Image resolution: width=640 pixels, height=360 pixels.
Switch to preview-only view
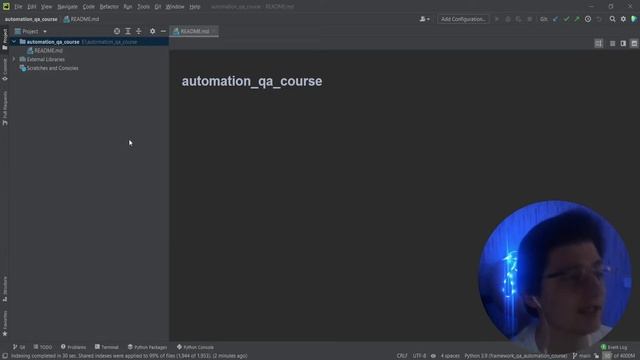coord(634,43)
